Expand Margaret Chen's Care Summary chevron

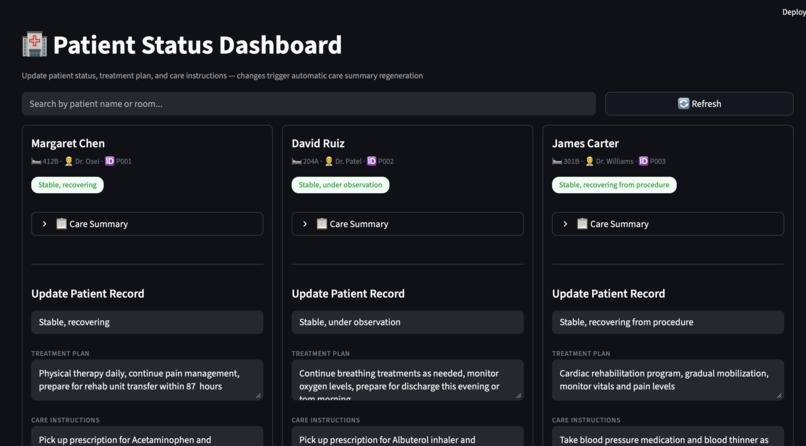(x=45, y=224)
